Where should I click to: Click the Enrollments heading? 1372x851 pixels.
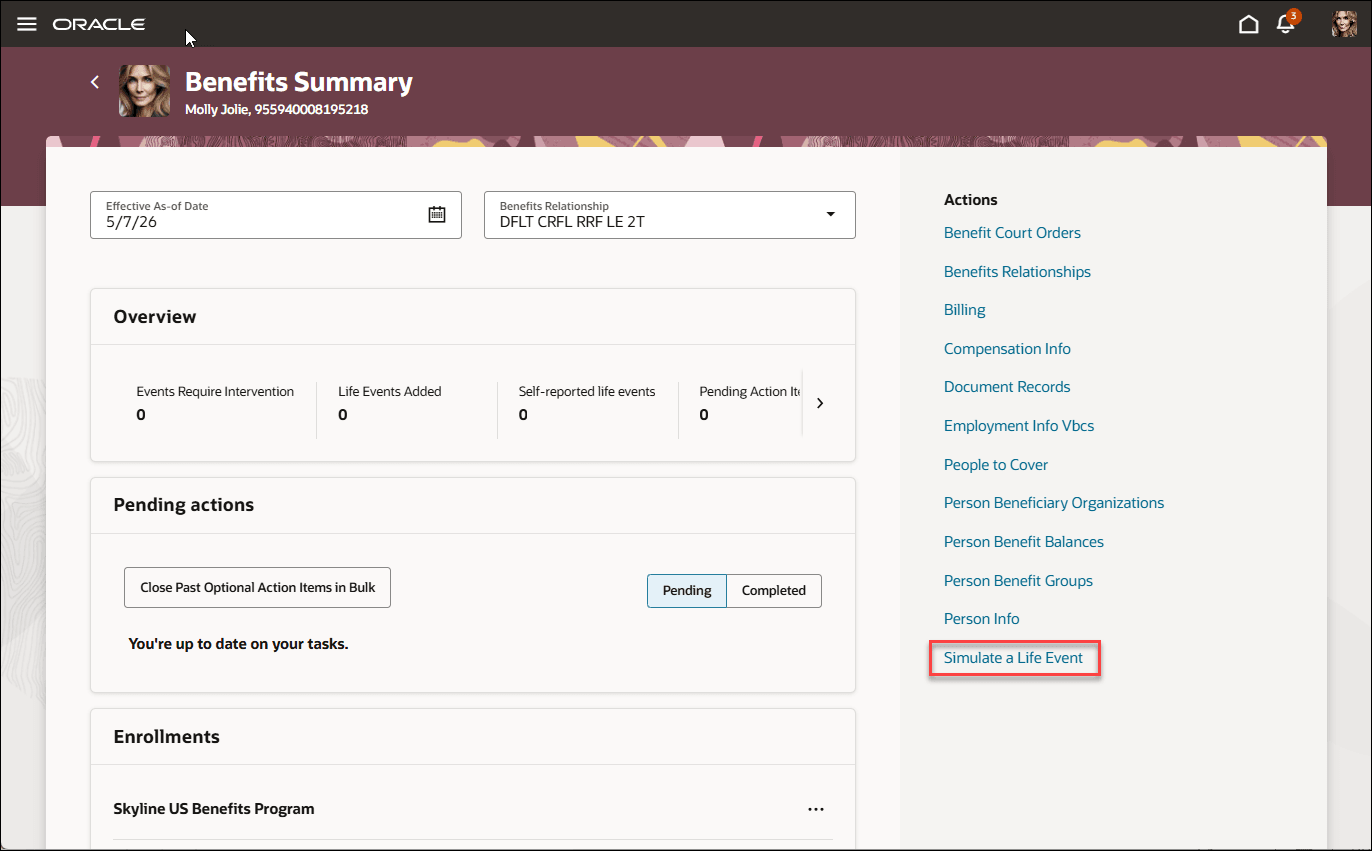[167, 737]
